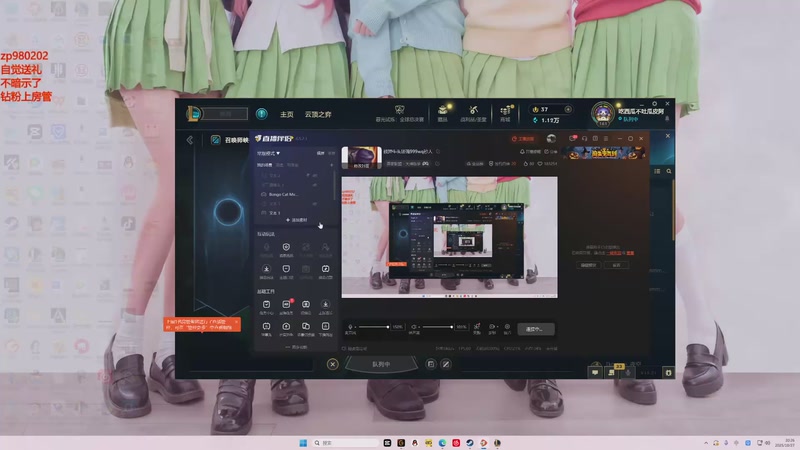Open the search icon in League side panel
Screen dimensions: 800x450
coord(668,171)
